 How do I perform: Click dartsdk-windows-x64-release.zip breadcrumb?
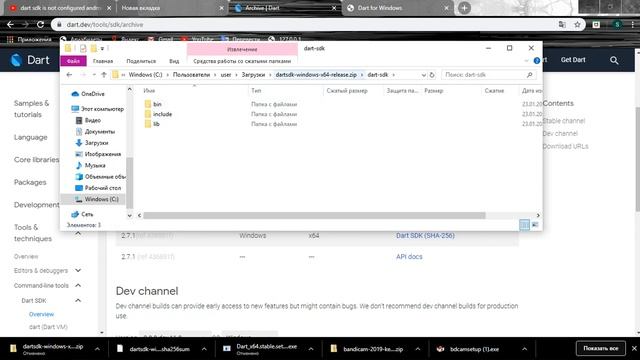[316, 75]
